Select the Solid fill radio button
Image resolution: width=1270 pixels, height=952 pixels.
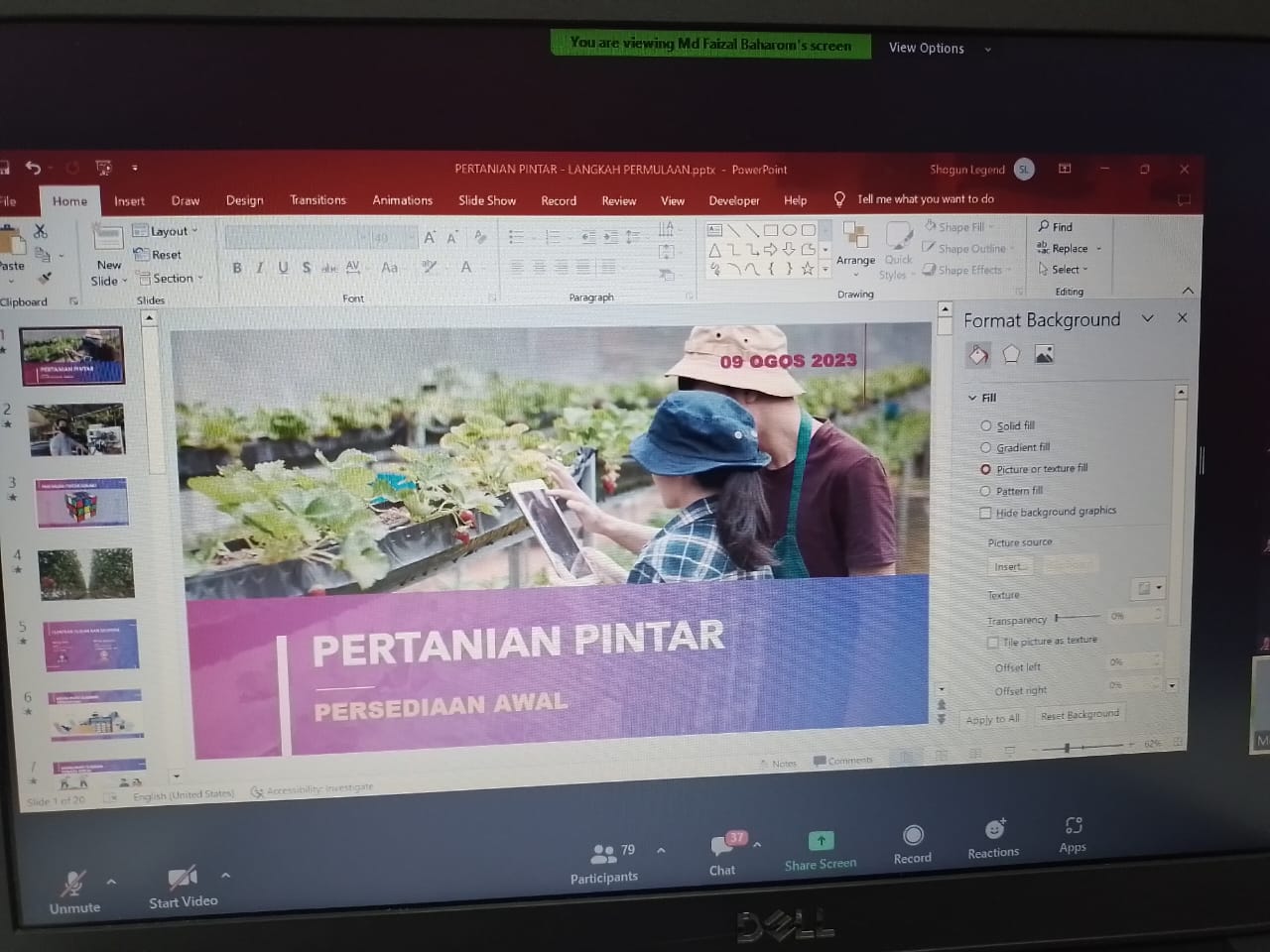click(986, 425)
